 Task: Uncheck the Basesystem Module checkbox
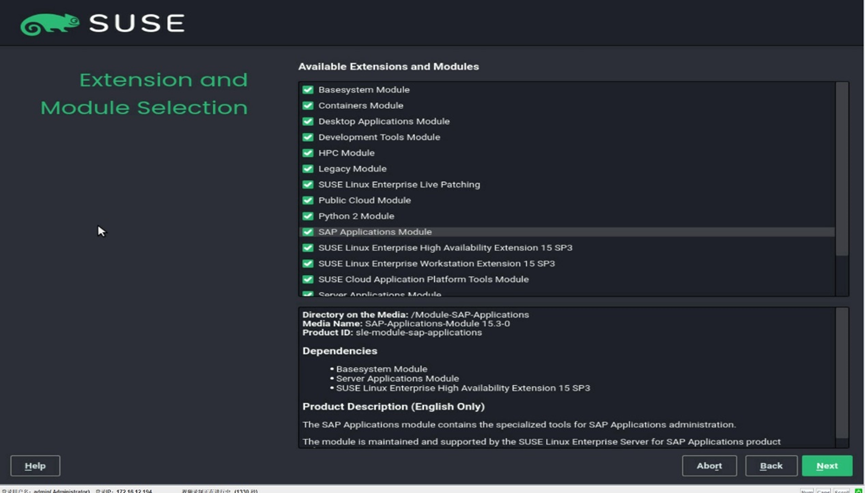pyautogui.click(x=308, y=89)
